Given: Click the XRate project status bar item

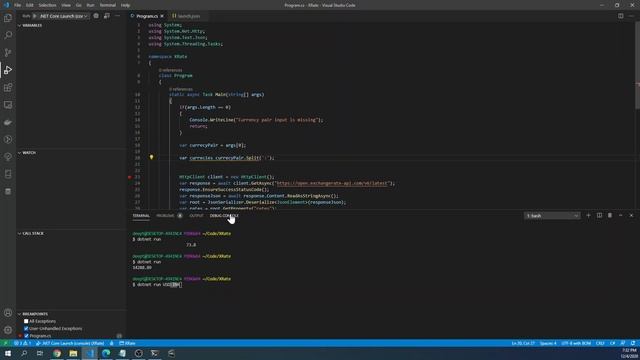Looking at the screenshot, I should point(127,343).
